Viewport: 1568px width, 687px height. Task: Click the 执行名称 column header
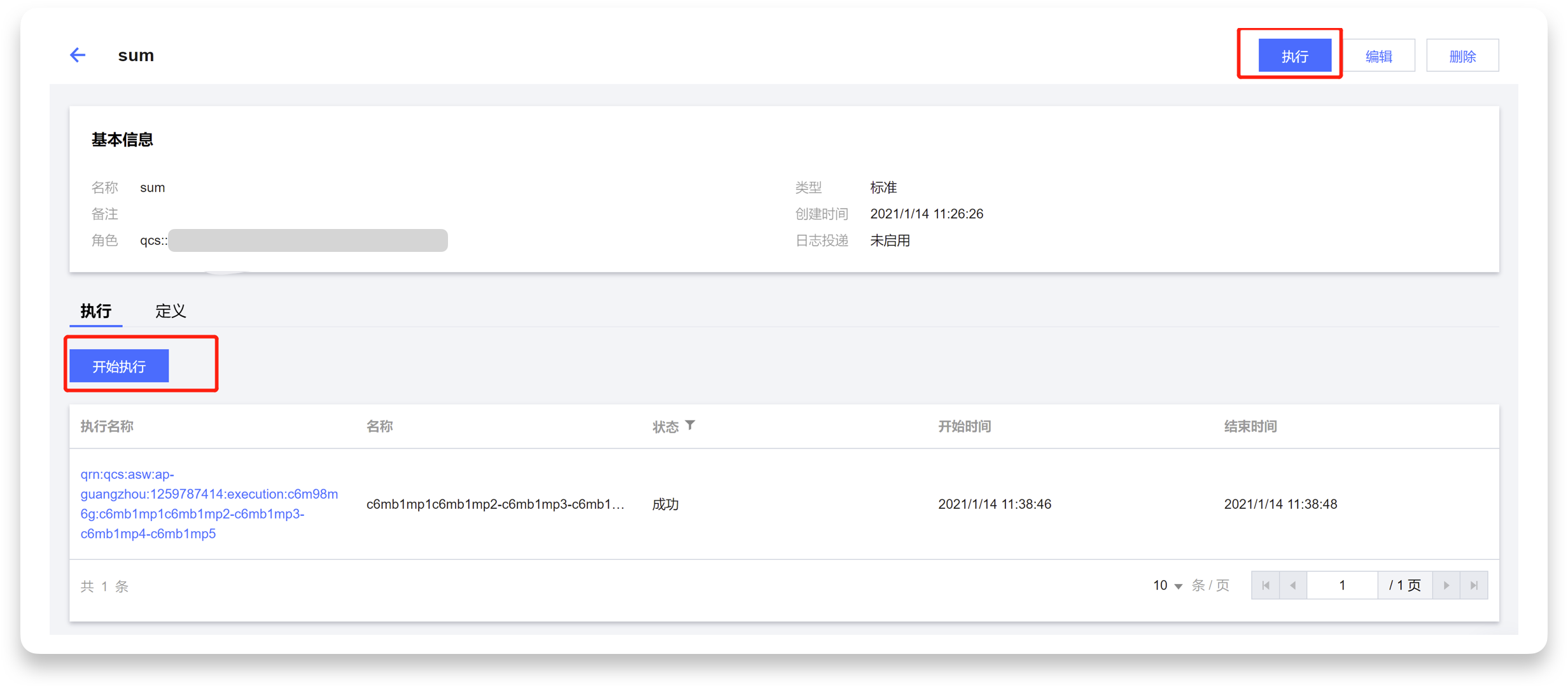click(107, 426)
